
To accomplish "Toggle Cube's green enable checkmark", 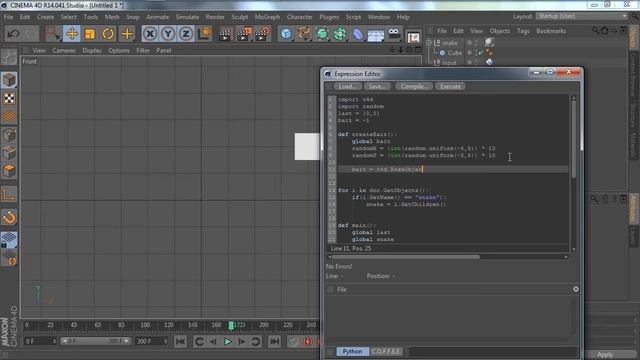I will (x=480, y=53).
